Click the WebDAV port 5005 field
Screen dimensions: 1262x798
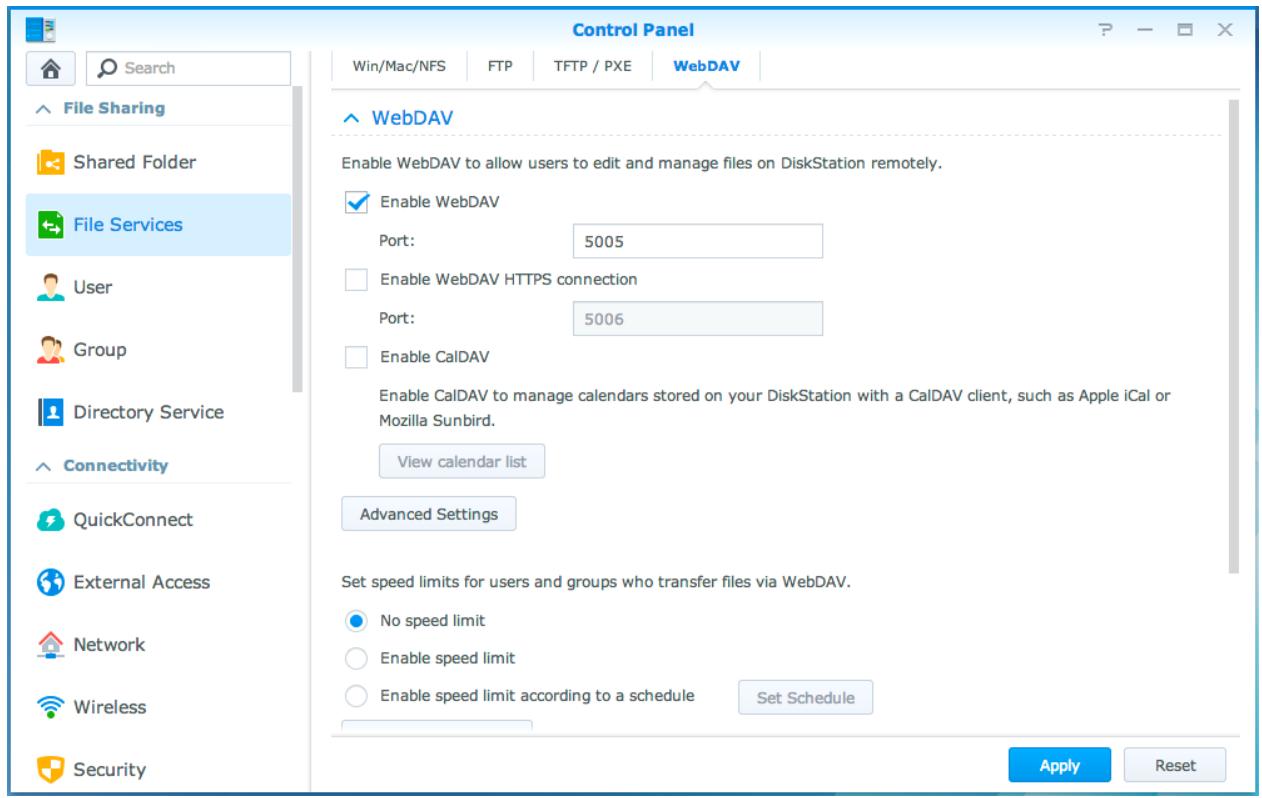697,241
